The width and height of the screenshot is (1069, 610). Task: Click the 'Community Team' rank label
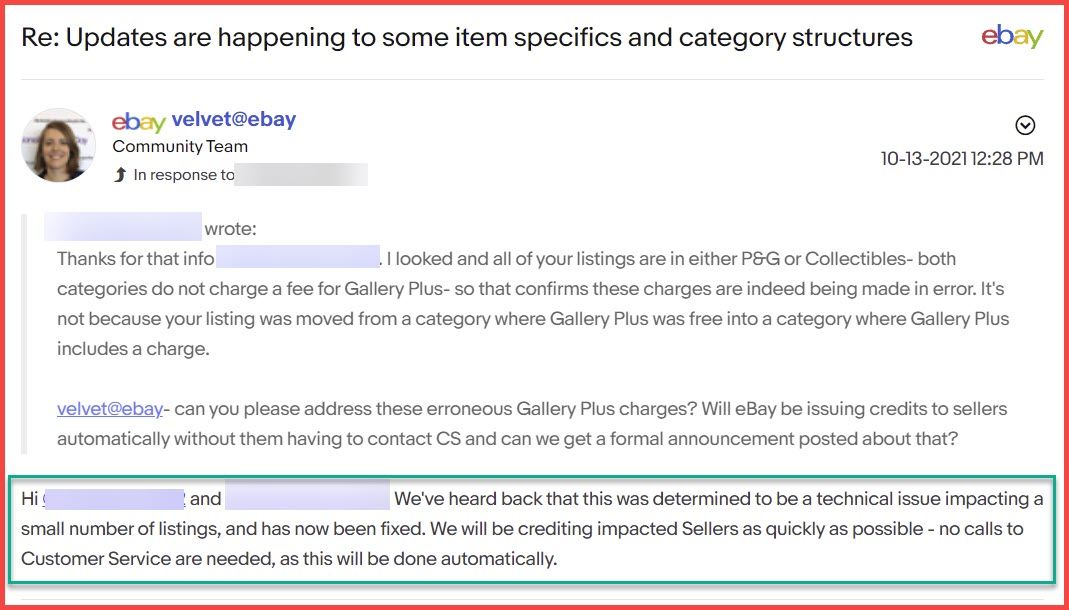click(180, 147)
